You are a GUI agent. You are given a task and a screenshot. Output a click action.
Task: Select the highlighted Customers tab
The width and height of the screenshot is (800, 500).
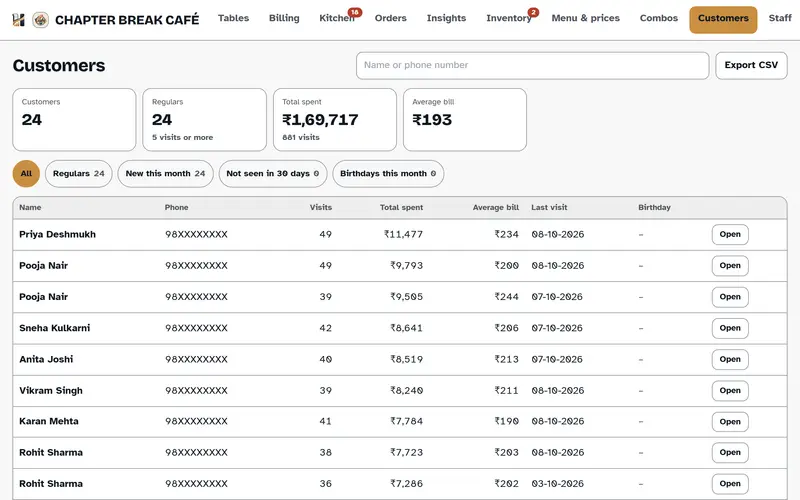pyautogui.click(x=723, y=19)
